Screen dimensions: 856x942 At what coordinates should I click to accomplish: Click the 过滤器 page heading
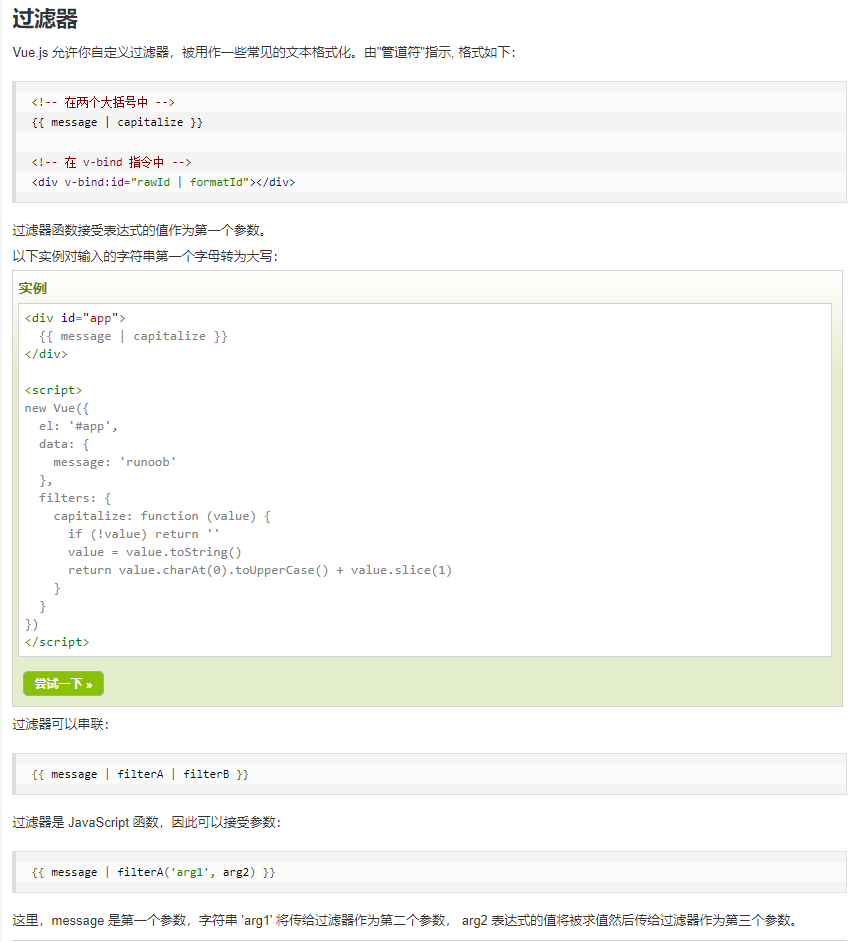point(45,19)
